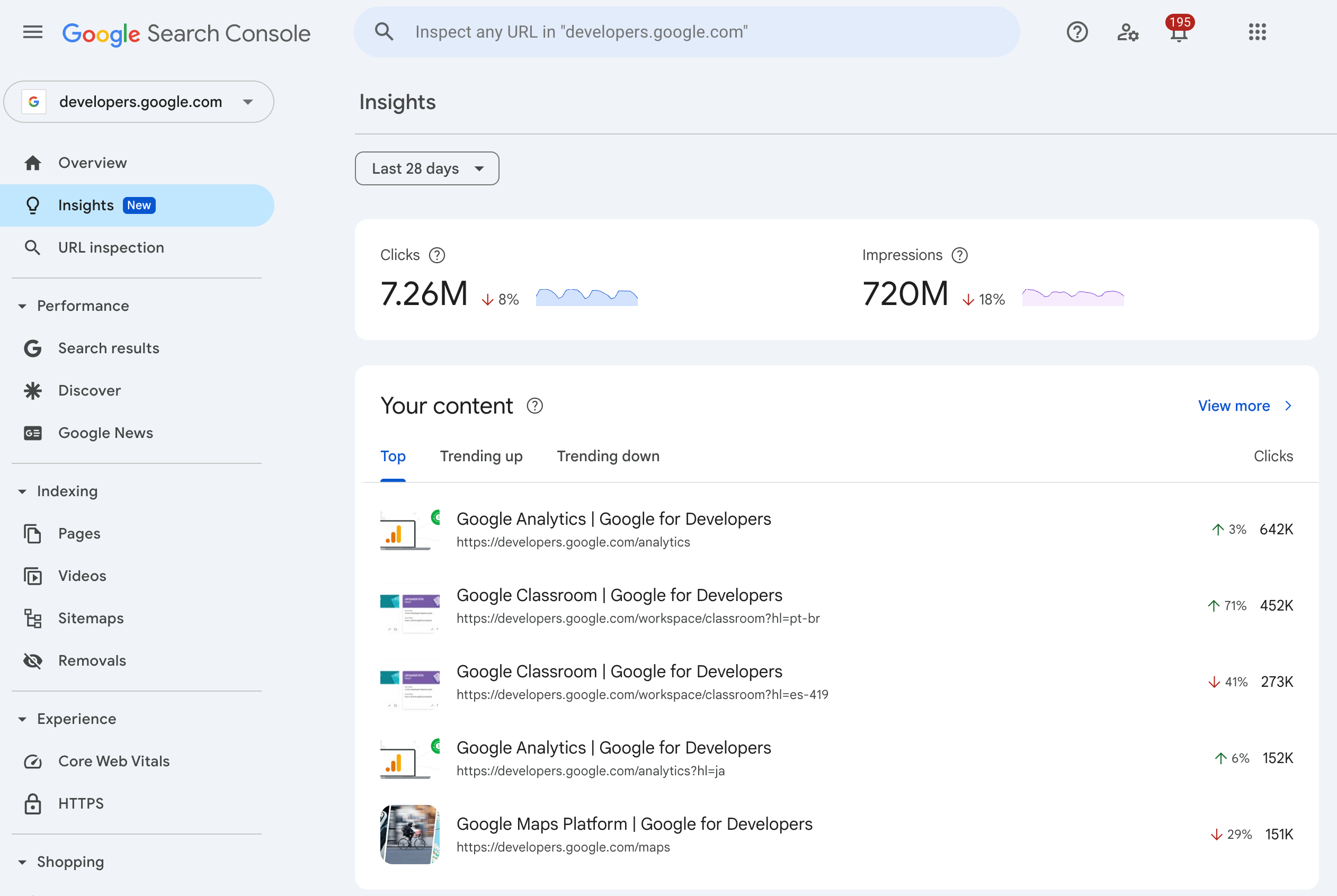Open the developers.google.com property dropdown
Screen dimensions: 1337x896
coord(139,102)
